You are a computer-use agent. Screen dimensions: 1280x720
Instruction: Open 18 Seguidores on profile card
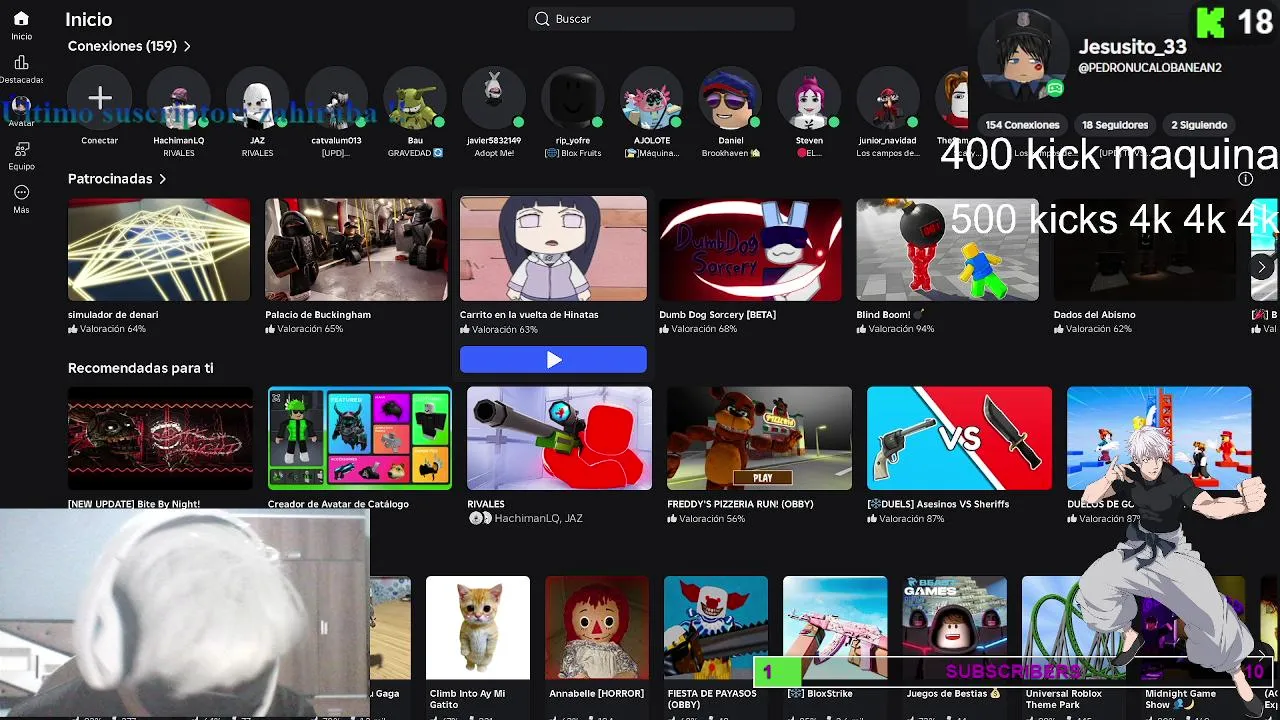(1115, 125)
